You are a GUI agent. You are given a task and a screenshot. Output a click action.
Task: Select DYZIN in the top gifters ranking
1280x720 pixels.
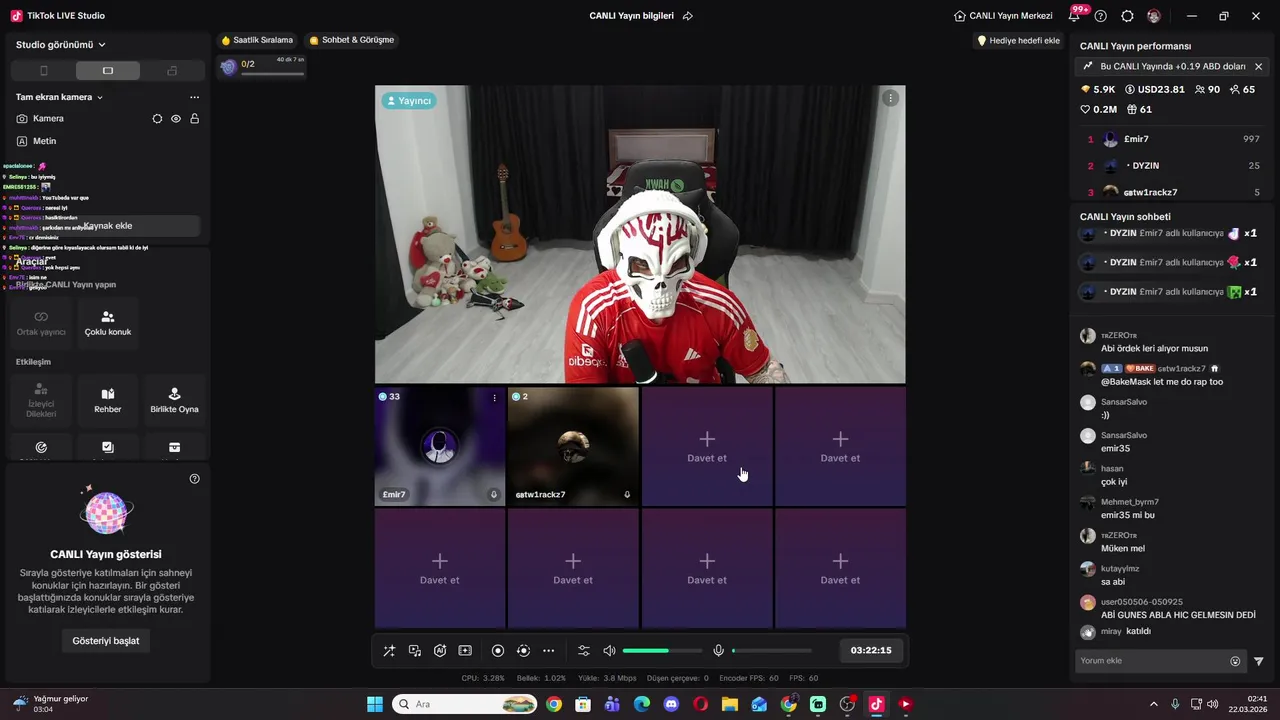(1172, 166)
